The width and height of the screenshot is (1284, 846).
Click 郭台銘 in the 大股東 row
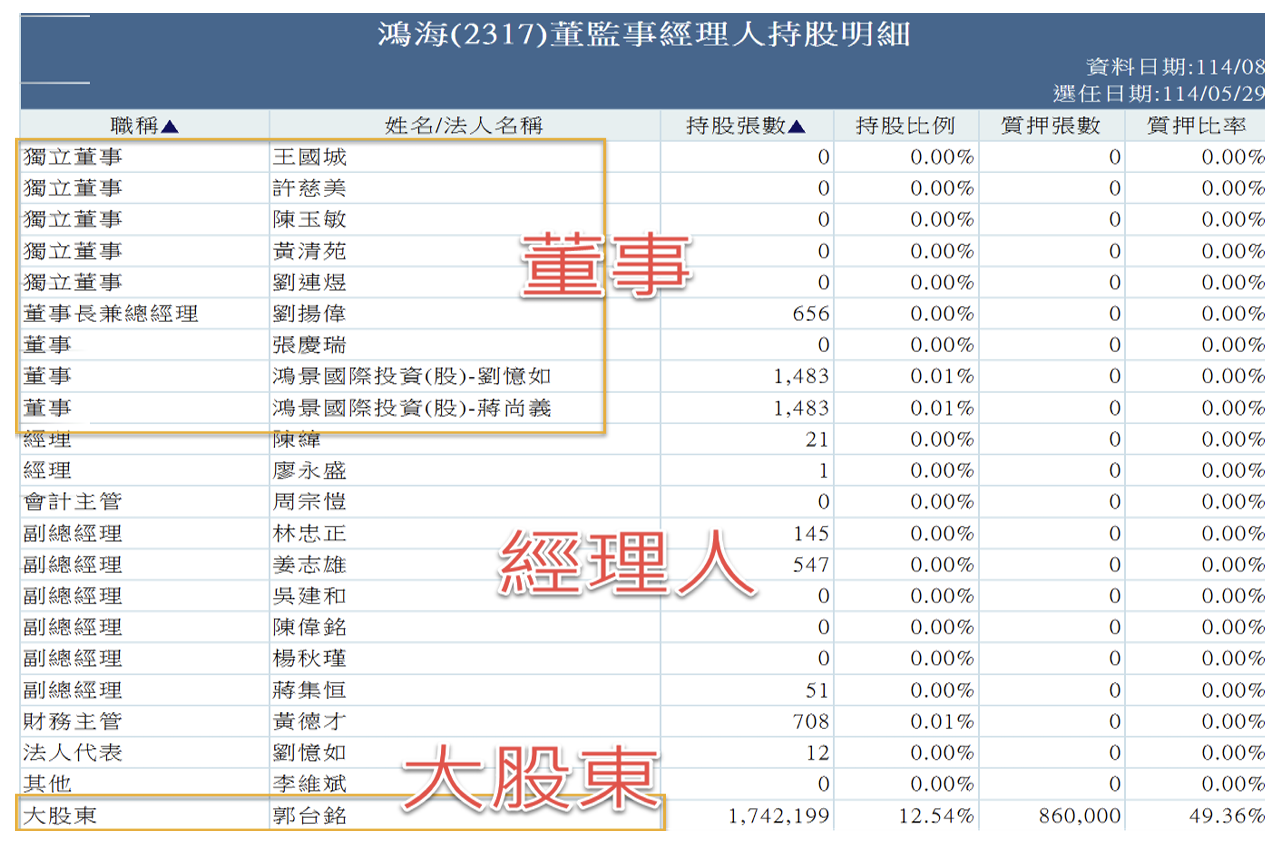pyautogui.click(x=310, y=816)
